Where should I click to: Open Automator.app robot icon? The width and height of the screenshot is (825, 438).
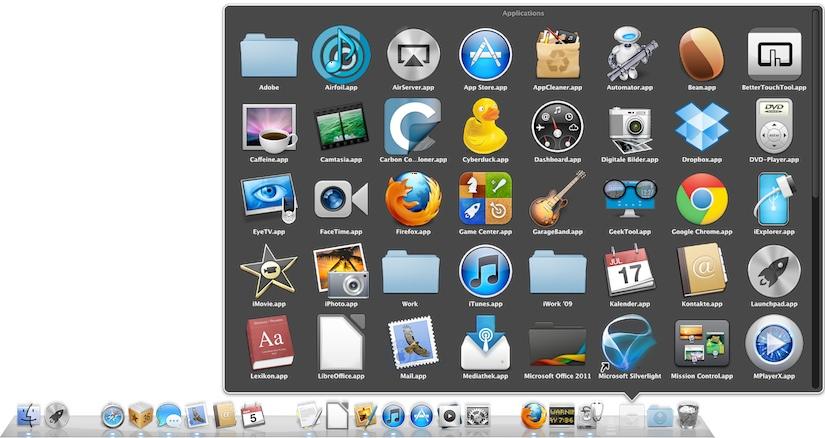[x=630, y=55]
